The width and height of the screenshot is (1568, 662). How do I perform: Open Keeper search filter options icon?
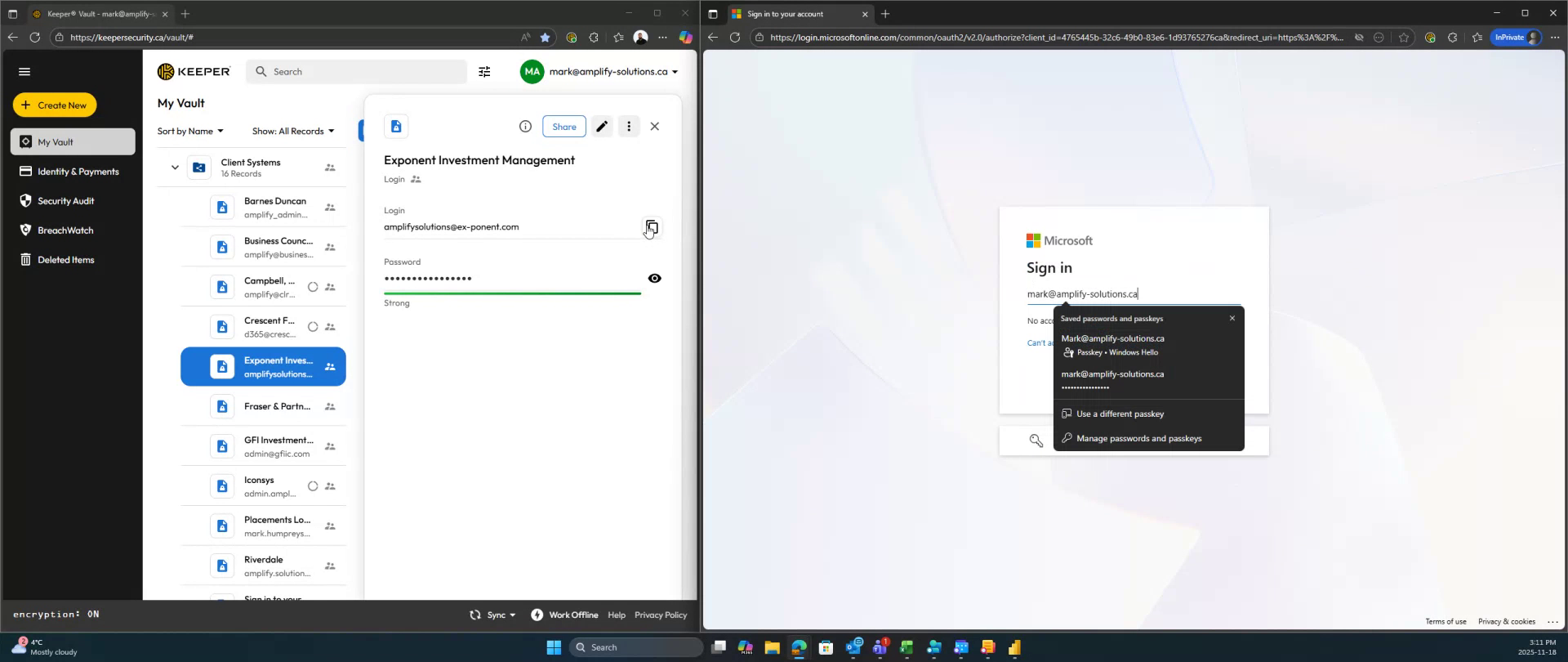click(484, 72)
